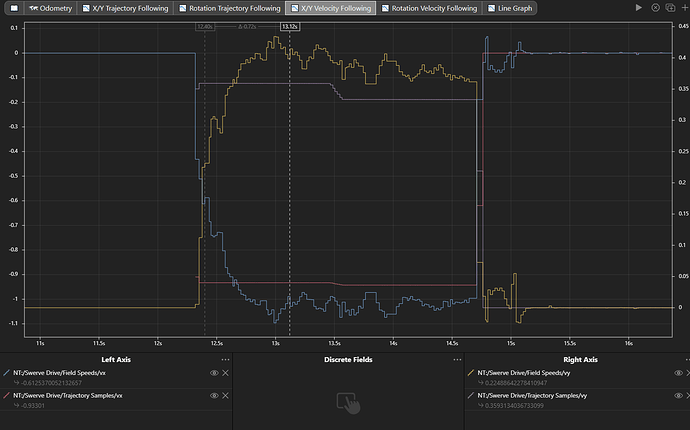Select NT:/Swerve Drive/Trajectory Samples/vx field
This screenshot has width=690, height=430.
pos(68,396)
